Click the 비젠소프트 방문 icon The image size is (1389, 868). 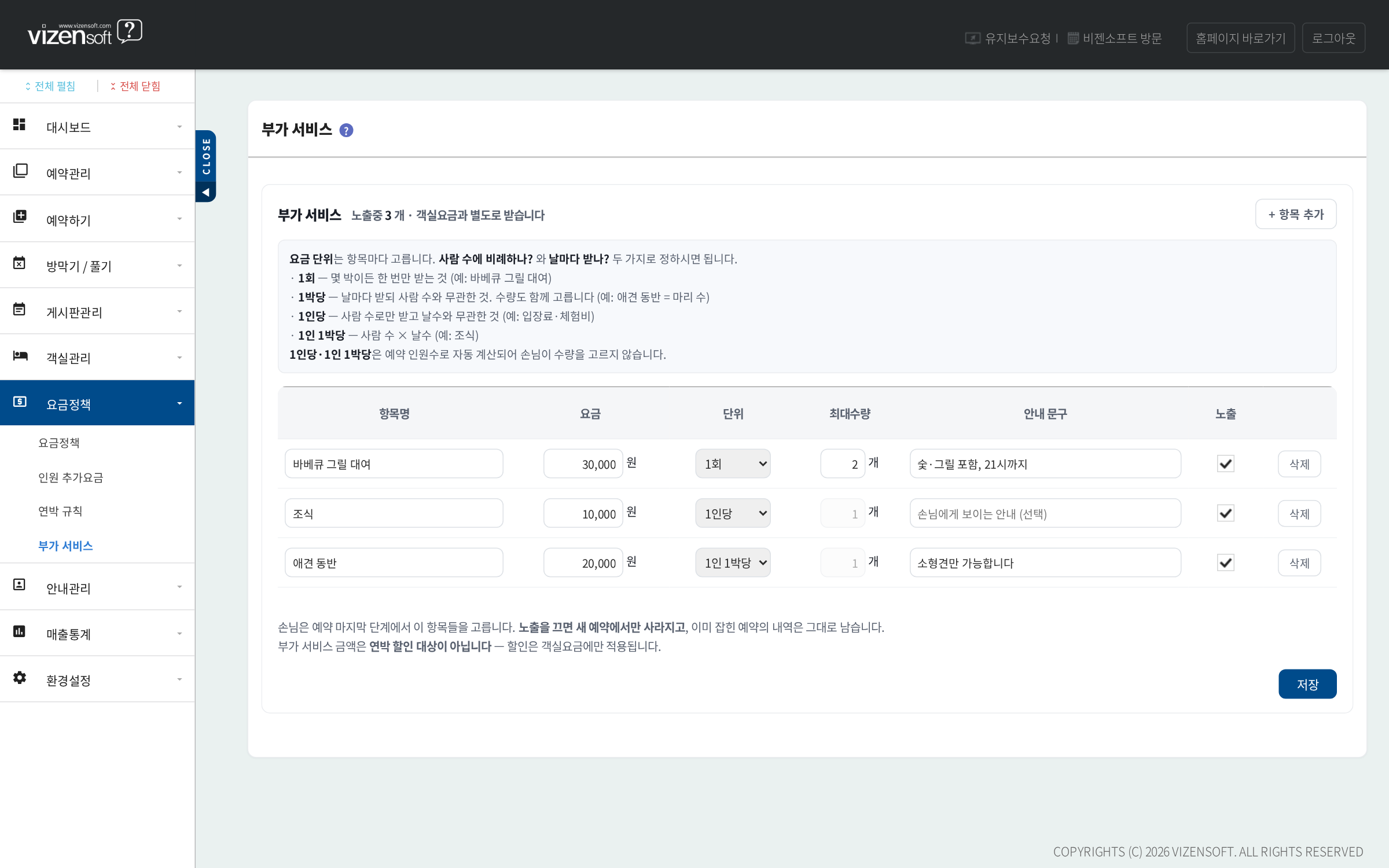click(1073, 38)
